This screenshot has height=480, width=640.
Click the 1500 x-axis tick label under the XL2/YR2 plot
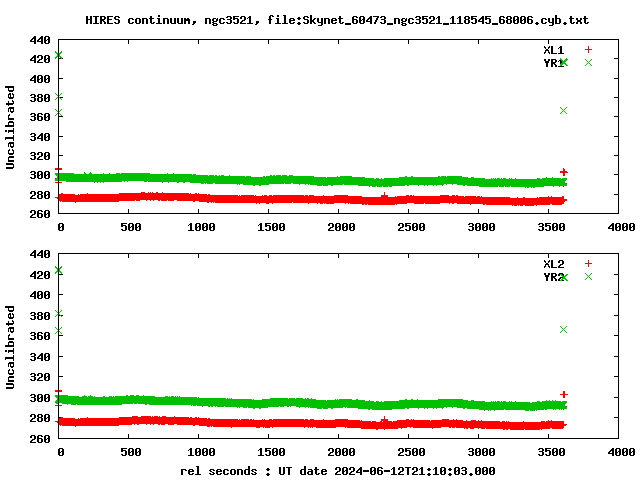tap(271, 452)
